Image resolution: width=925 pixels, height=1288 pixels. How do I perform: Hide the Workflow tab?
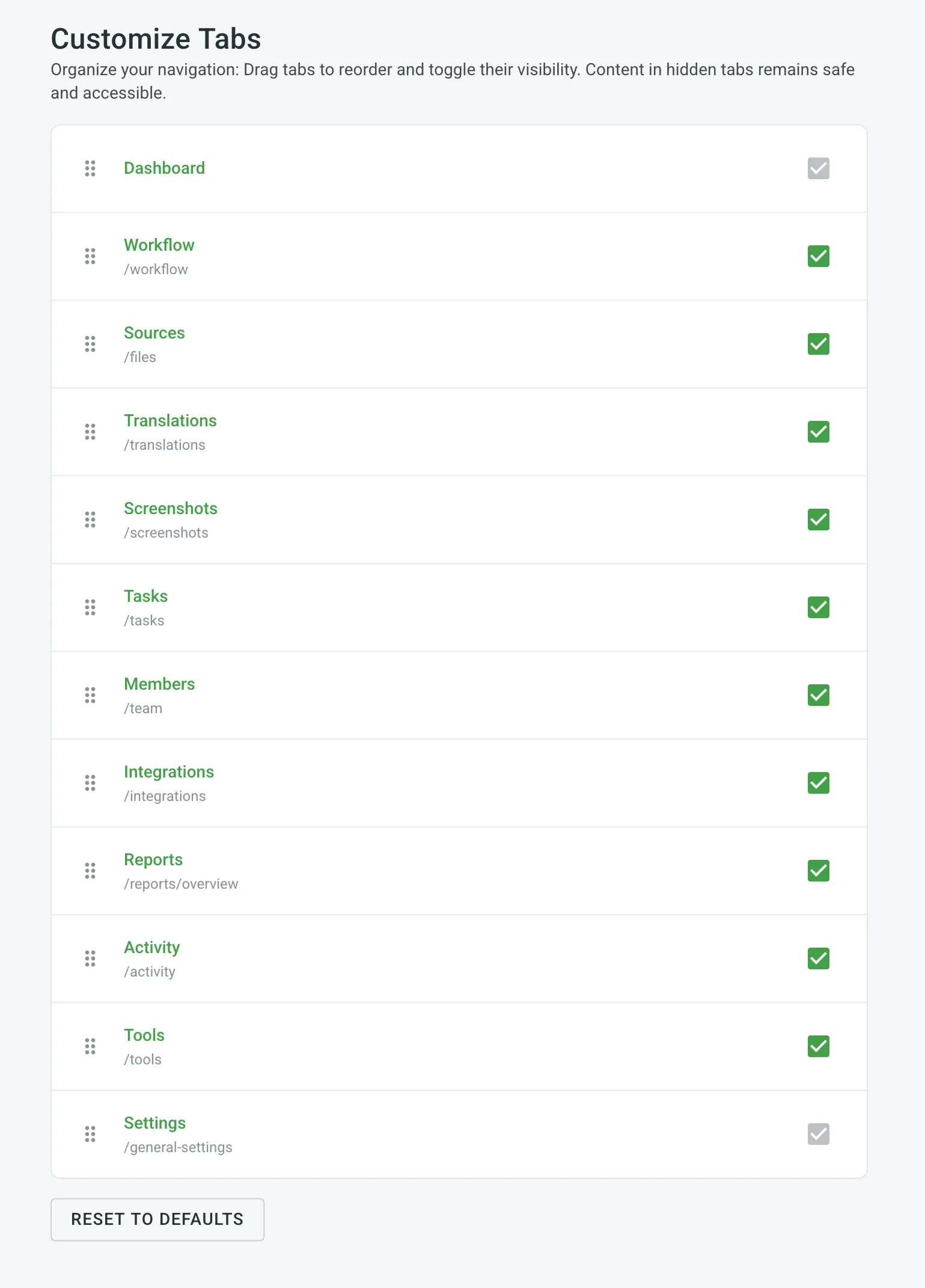tap(818, 256)
